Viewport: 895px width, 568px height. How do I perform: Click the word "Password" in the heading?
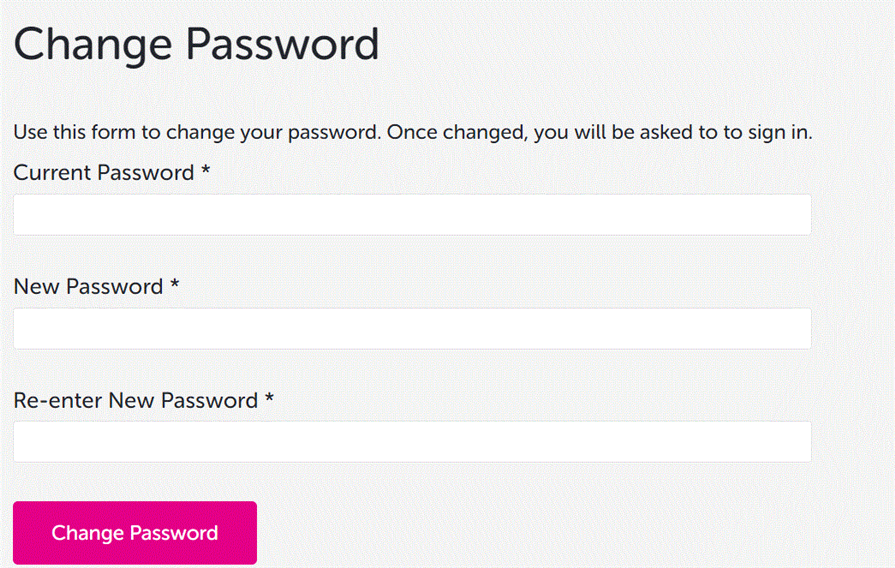284,45
